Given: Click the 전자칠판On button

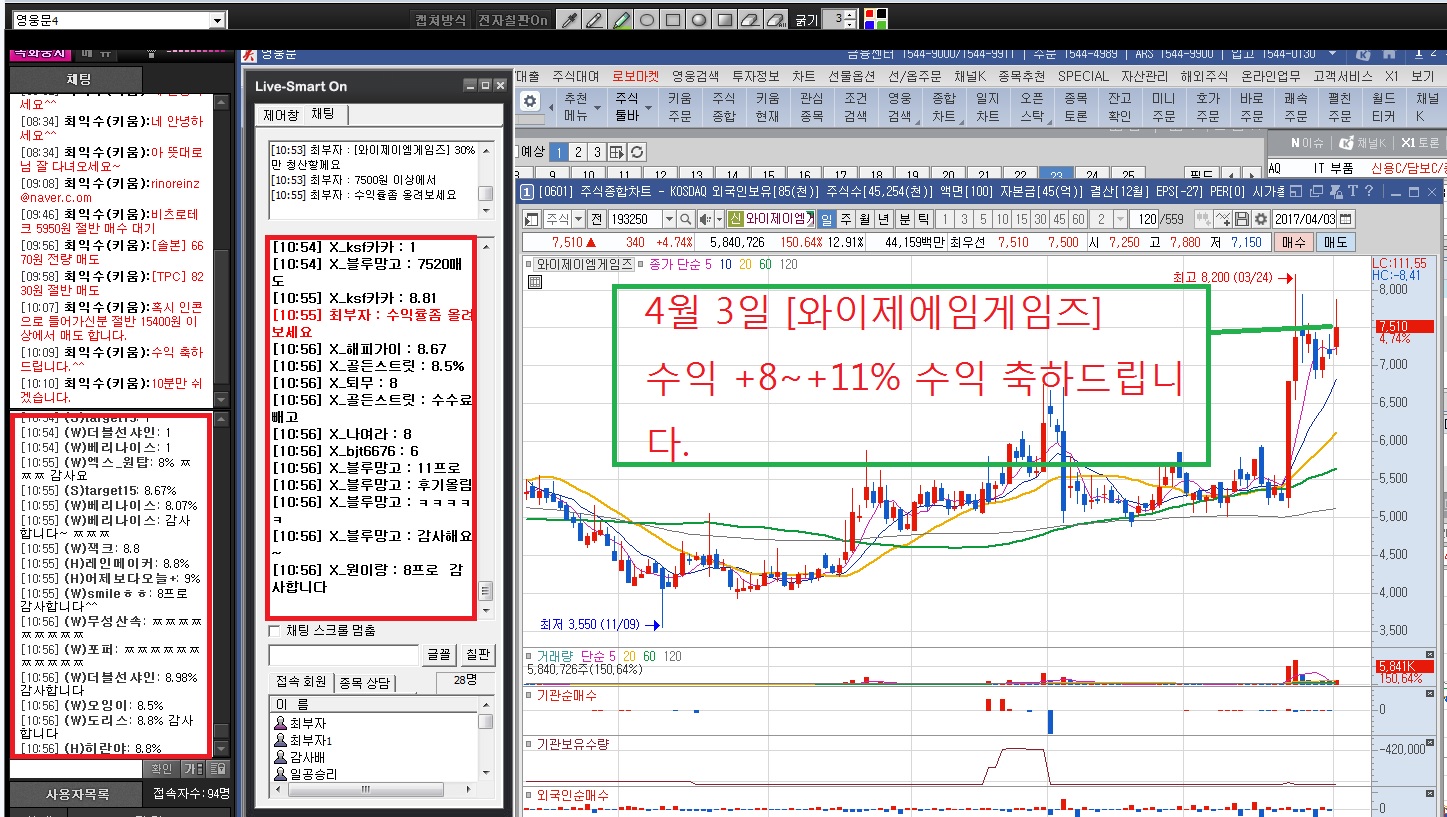Looking at the screenshot, I should 512,20.
